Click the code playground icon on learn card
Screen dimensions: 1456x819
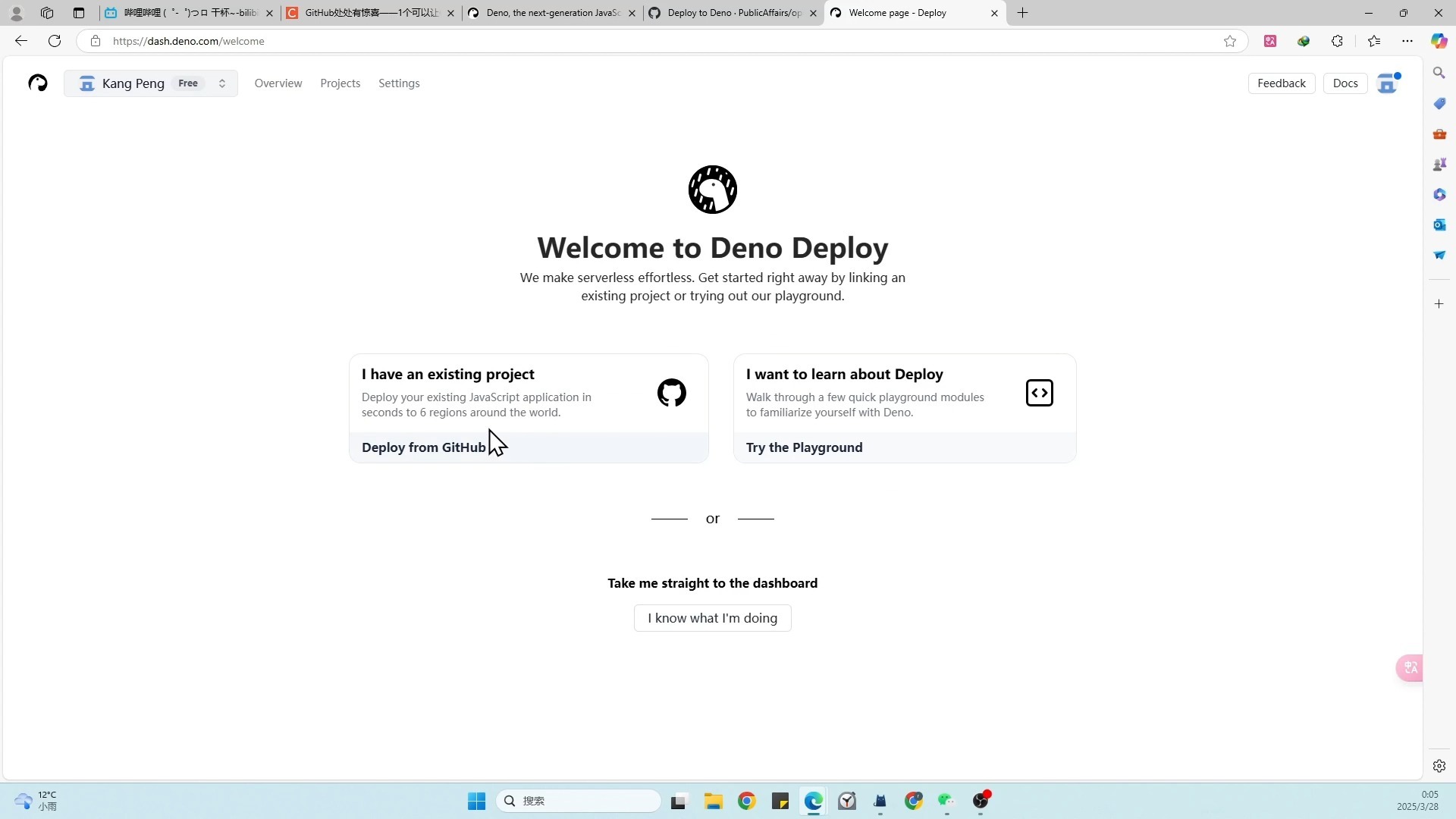click(1039, 393)
